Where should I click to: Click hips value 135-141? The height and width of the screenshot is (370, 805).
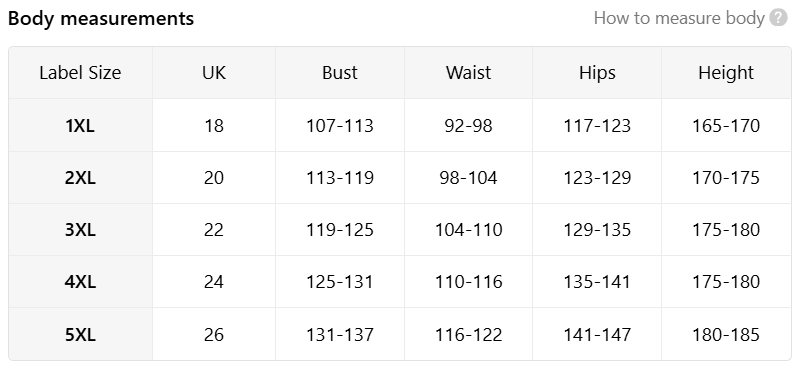[x=597, y=282]
